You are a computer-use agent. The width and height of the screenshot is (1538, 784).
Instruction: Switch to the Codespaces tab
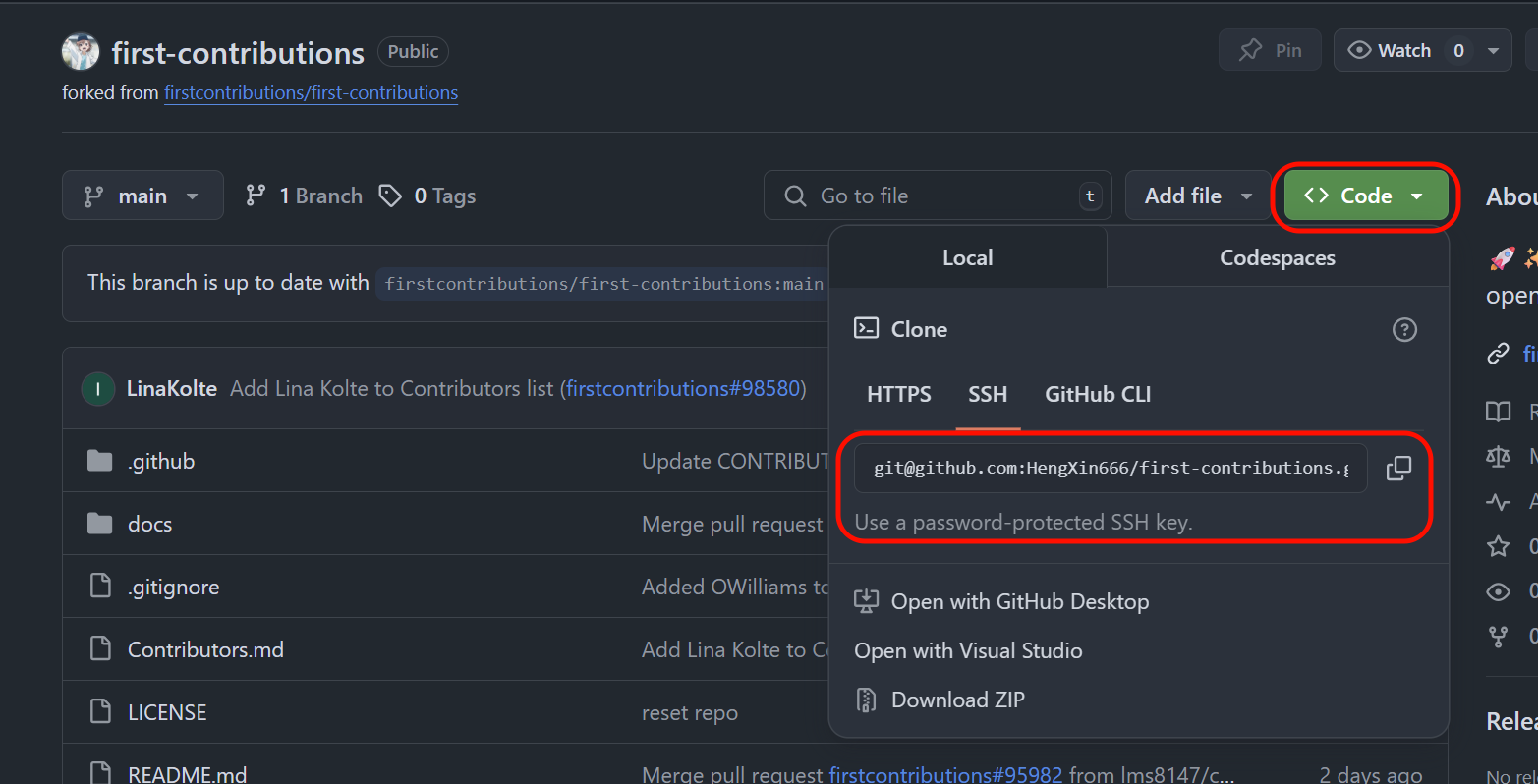[1277, 258]
